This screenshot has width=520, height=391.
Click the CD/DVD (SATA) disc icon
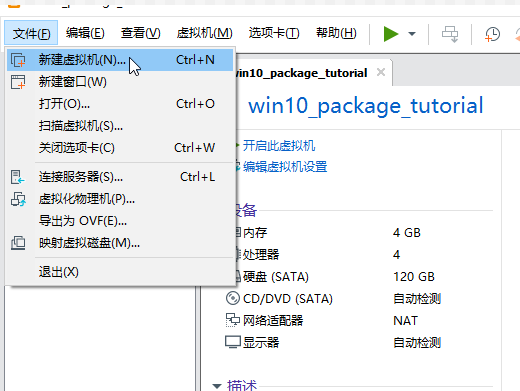point(233,298)
